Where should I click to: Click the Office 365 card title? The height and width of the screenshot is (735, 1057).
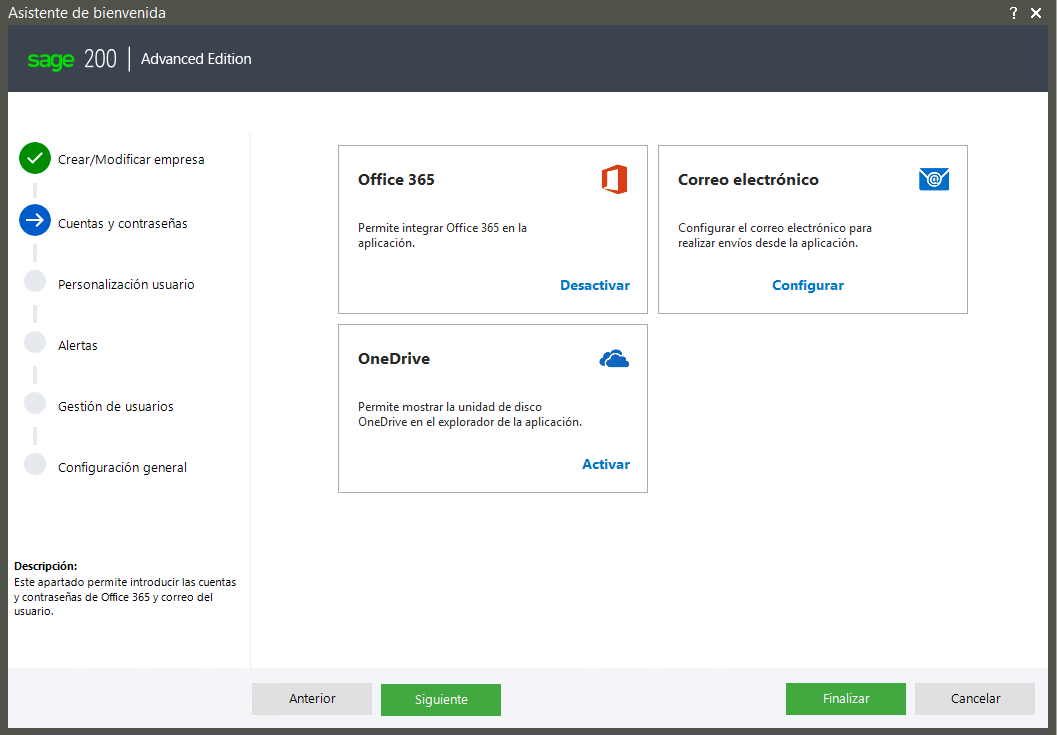(x=396, y=179)
